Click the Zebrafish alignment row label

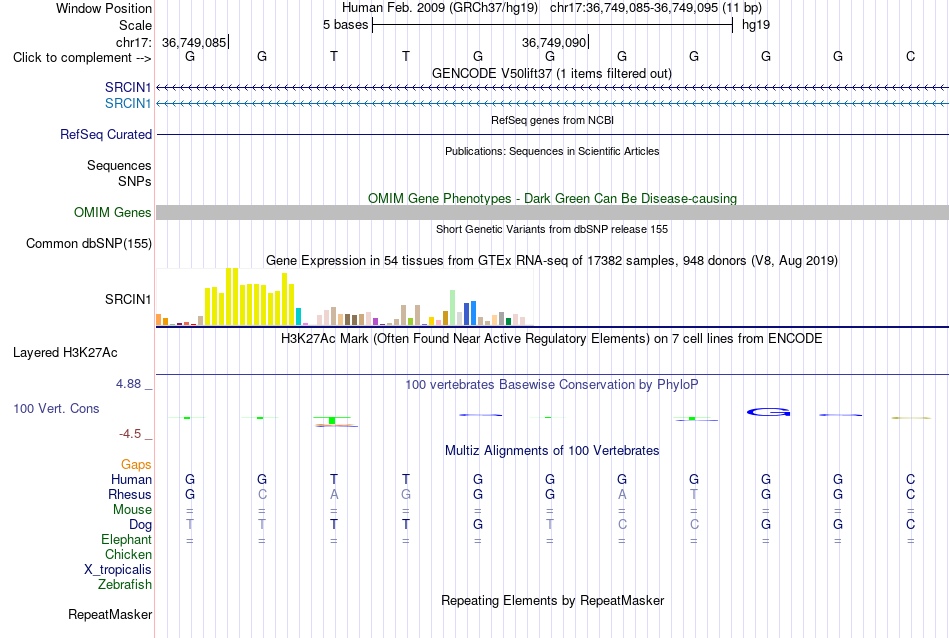(125, 585)
